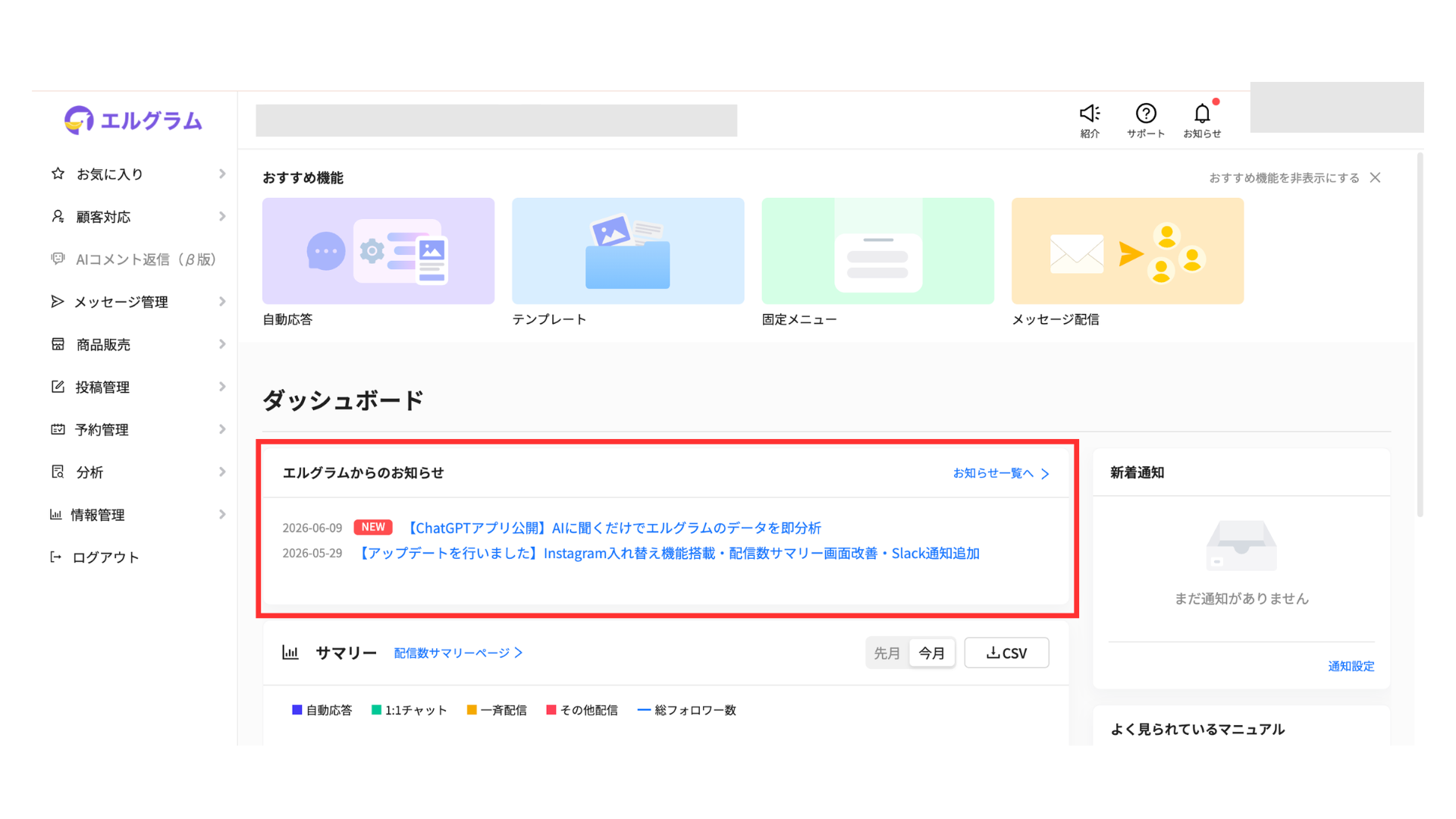Expand the 分析 menu chevron
This screenshot has height=819, width=1456.
pyautogui.click(x=222, y=472)
